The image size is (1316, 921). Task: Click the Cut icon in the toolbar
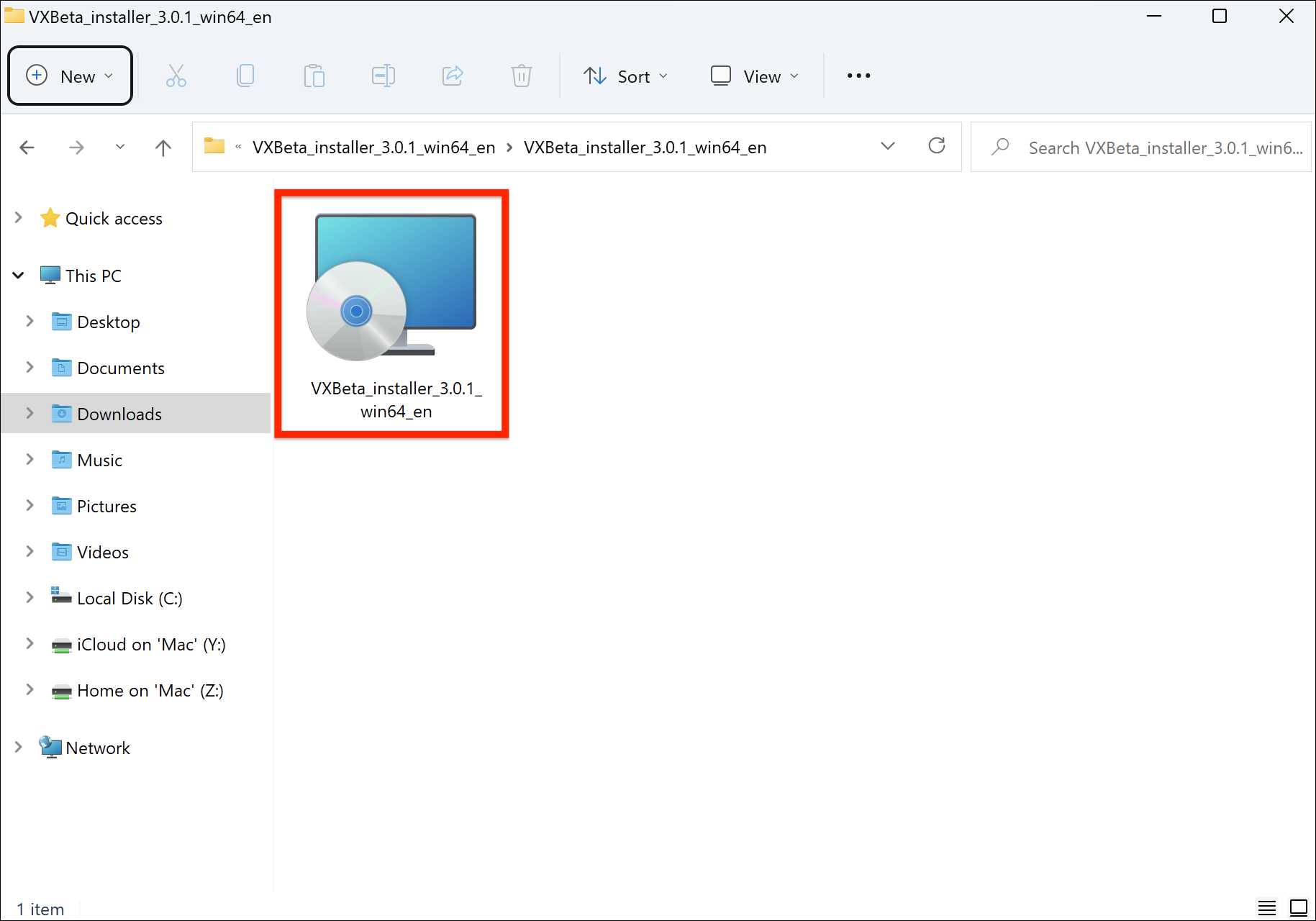176,75
